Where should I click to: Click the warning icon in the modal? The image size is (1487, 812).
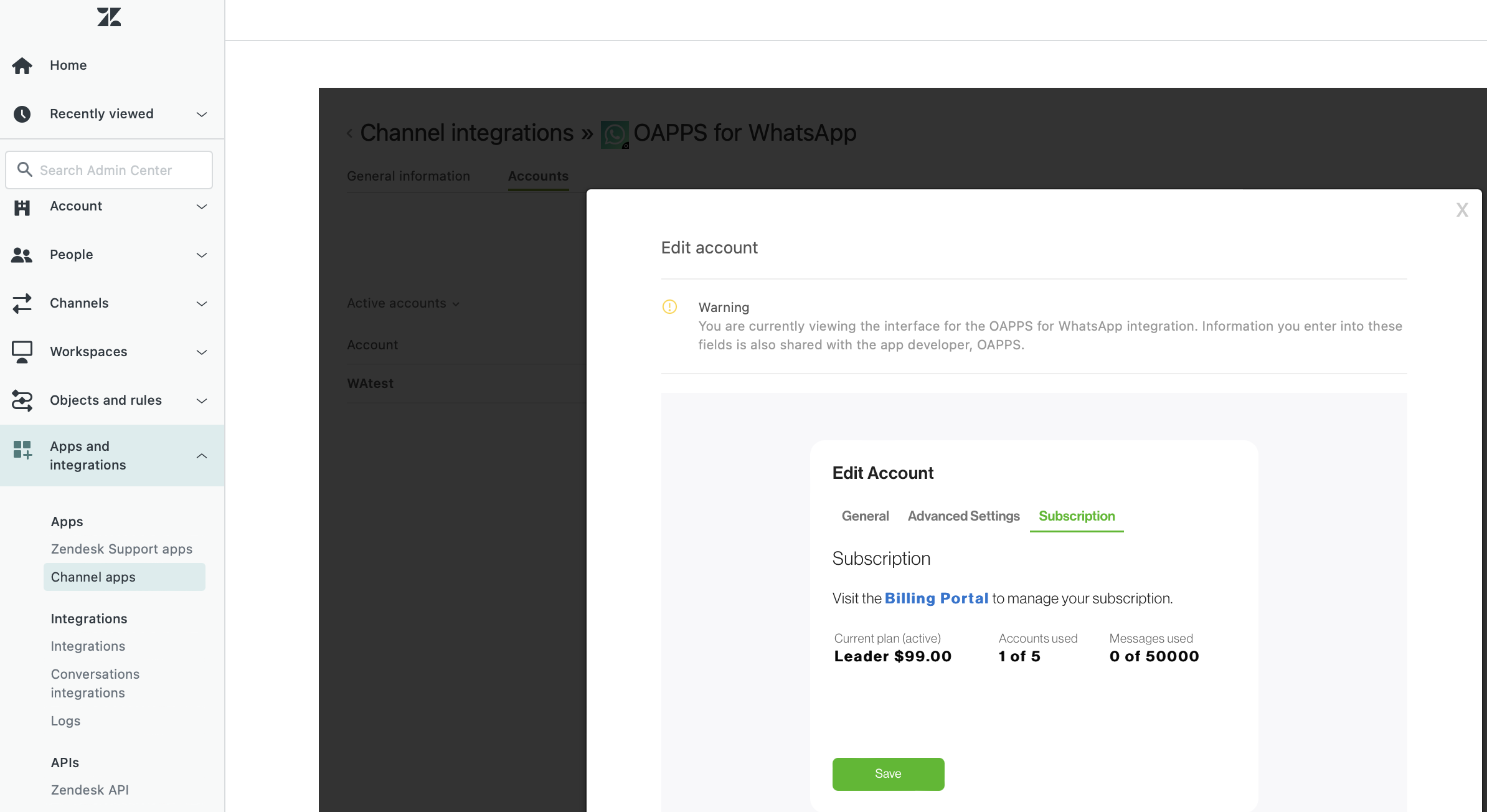coord(669,307)
